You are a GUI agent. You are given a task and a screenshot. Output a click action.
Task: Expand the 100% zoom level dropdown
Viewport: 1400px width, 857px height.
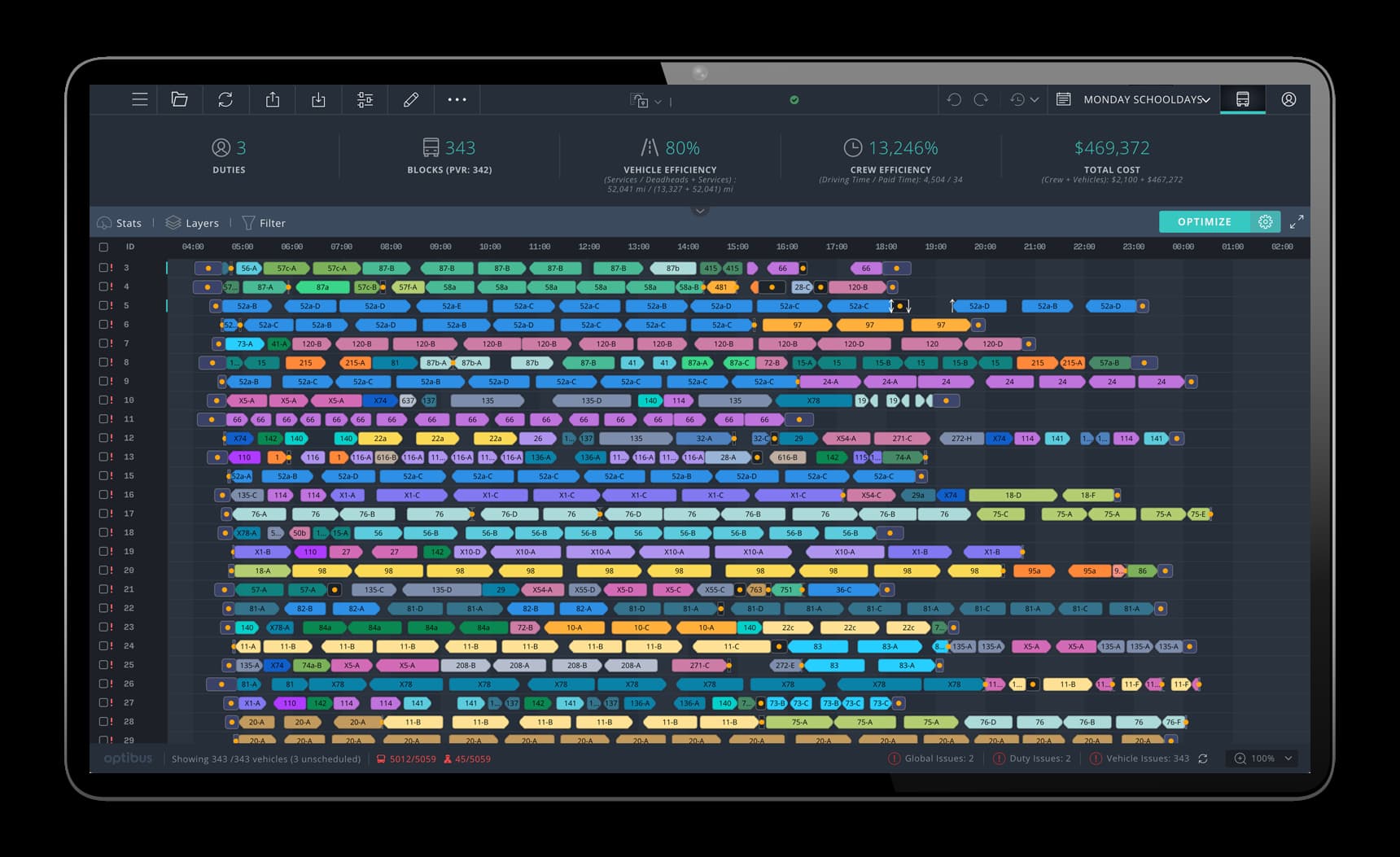pos(1264,759)
